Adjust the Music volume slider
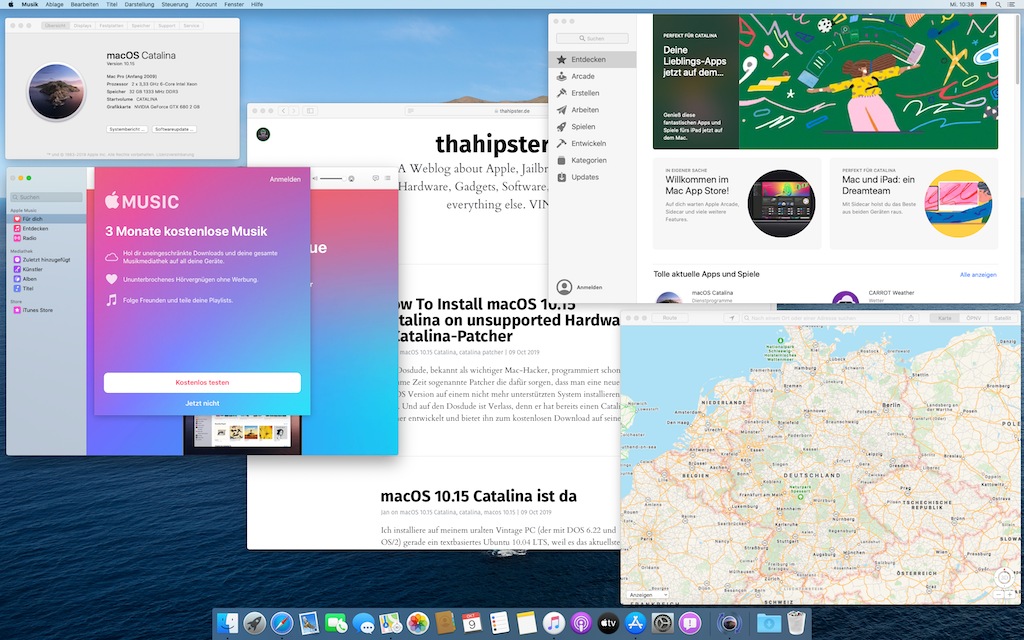The height and width of the screenshot is (640, 1024). [336, 178]
